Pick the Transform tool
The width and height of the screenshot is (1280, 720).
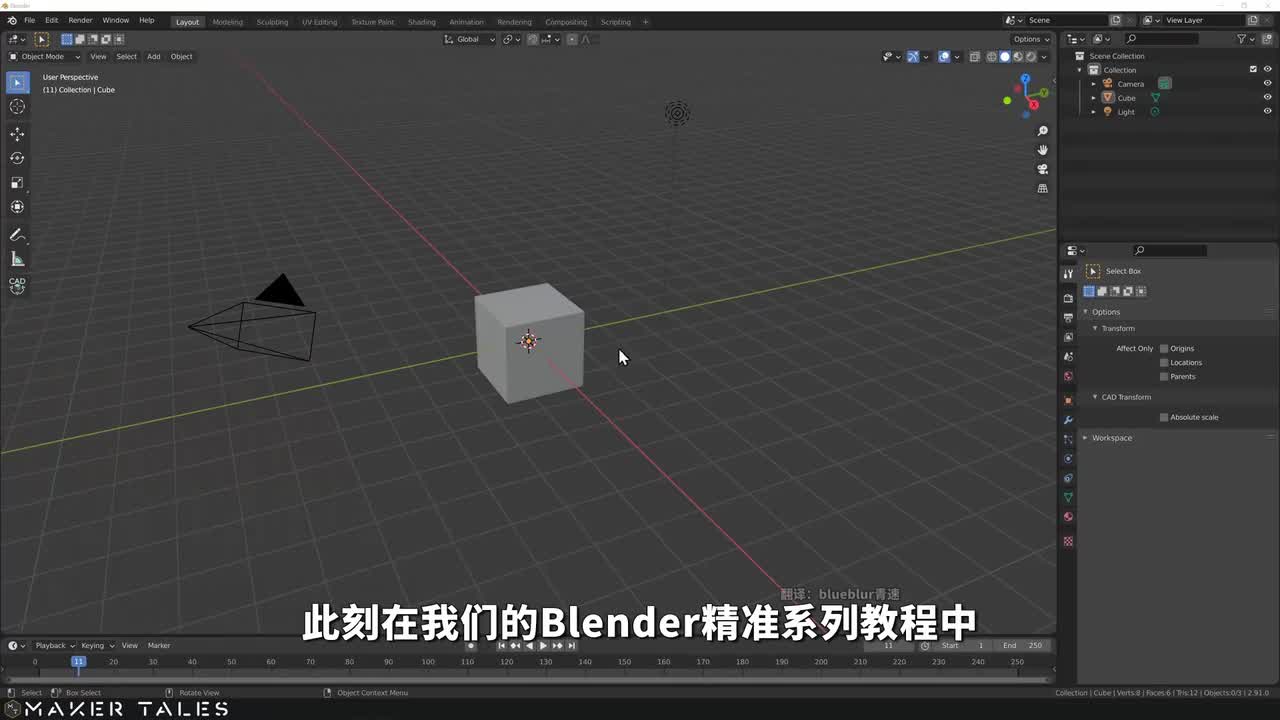pyautogui.click(x=17, y=207)
